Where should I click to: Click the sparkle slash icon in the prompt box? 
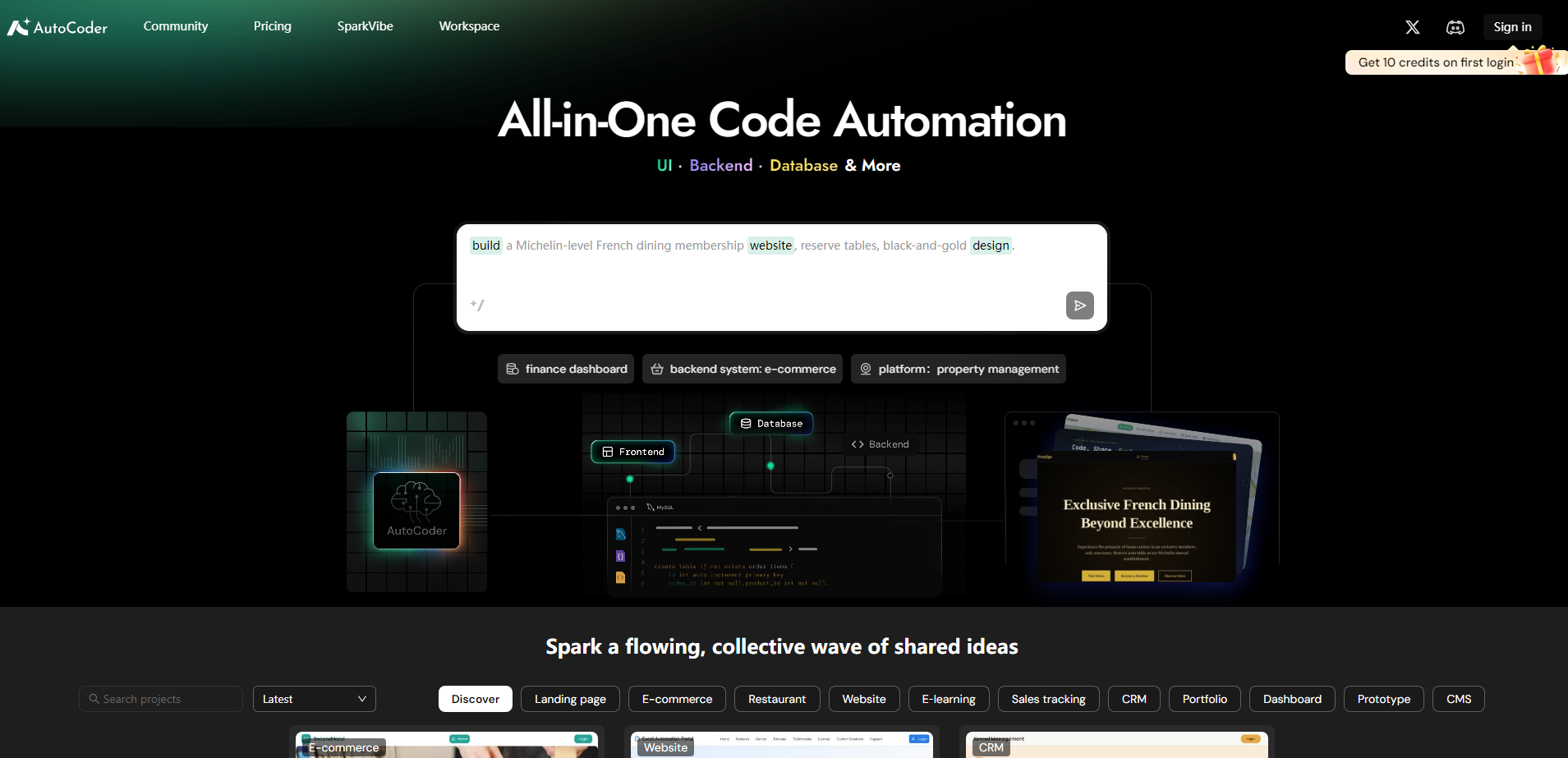[x=478, y=305]
